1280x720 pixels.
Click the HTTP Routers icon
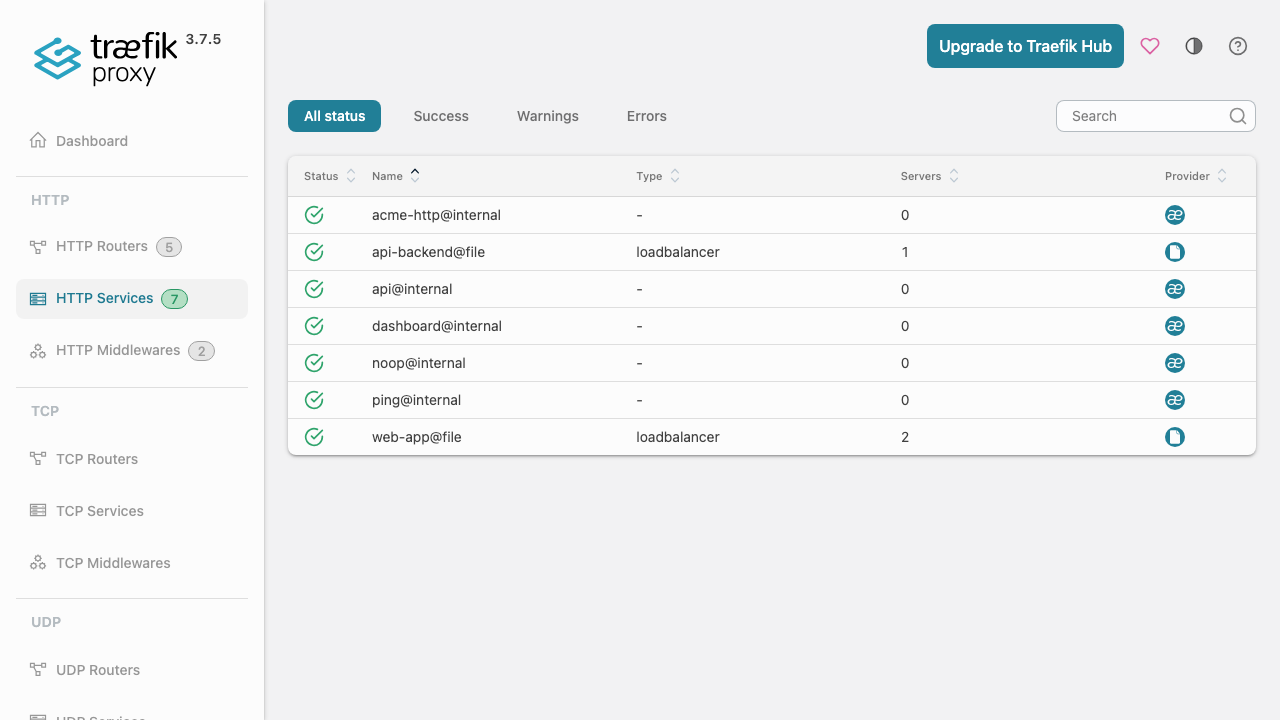pyautogui.click(x=38, y=246)
